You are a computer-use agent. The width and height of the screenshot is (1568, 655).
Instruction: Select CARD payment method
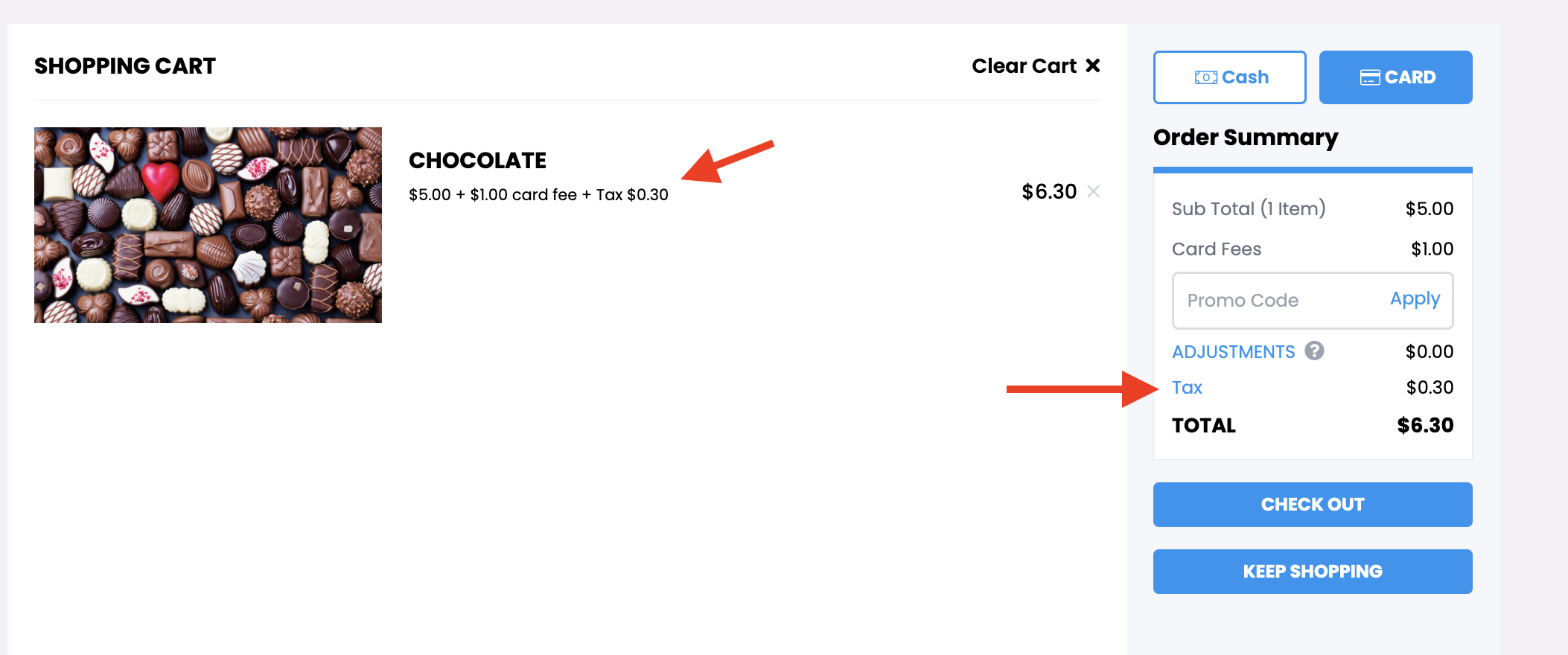1395,77
